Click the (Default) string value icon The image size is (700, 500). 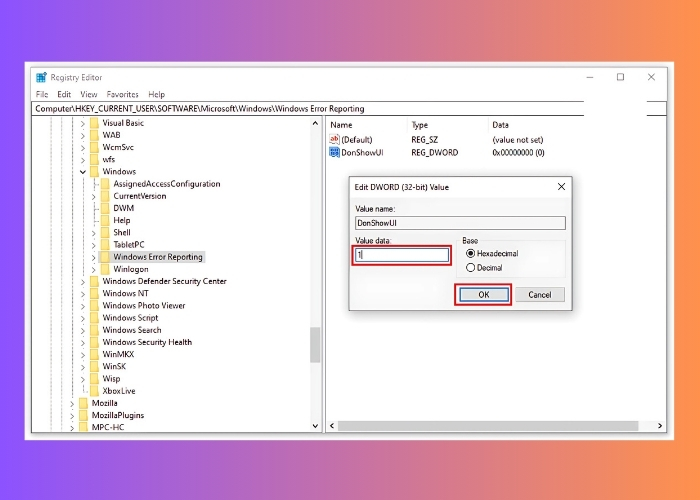[x=335, y=139]
